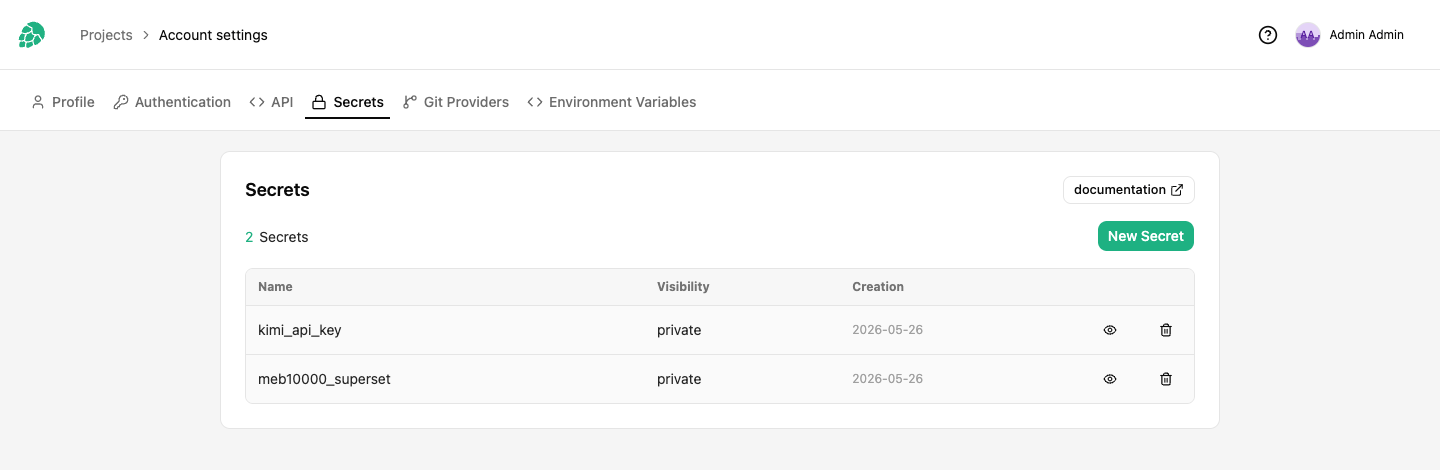Click the Name column header

pos(275,287)
